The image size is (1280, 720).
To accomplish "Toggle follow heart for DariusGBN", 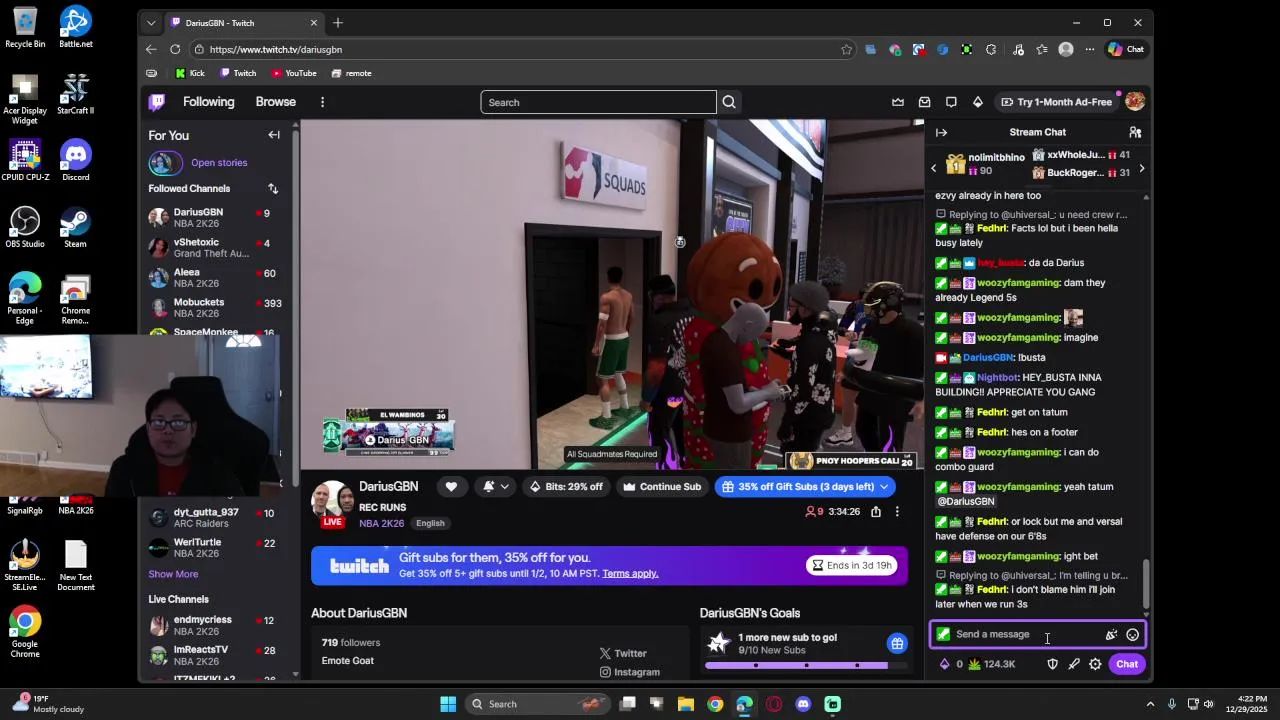I will tap(451, 487).
